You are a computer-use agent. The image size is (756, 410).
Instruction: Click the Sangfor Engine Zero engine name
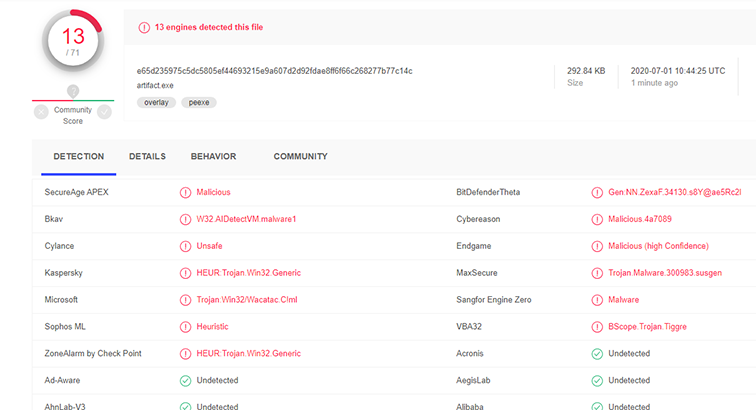click(x=494, y=300)
